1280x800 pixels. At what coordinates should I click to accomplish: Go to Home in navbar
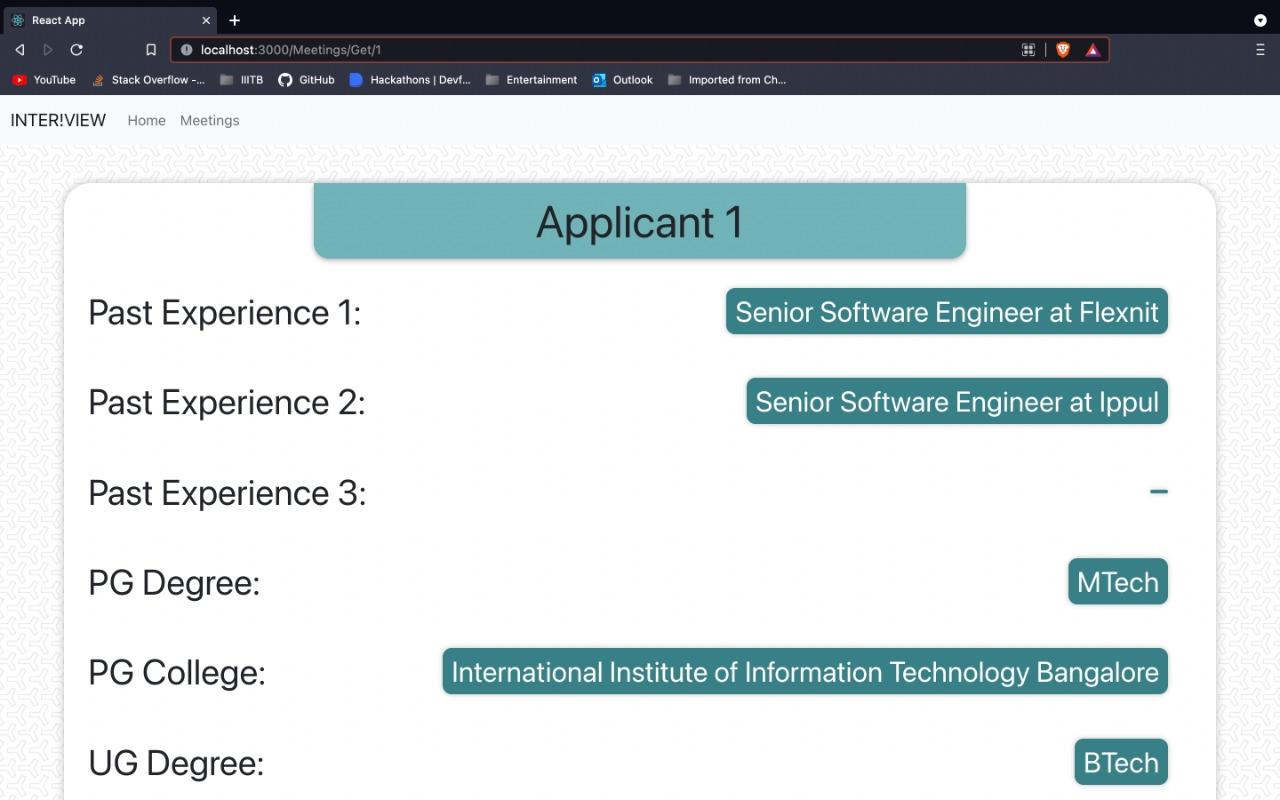click(x=146, y=120)
